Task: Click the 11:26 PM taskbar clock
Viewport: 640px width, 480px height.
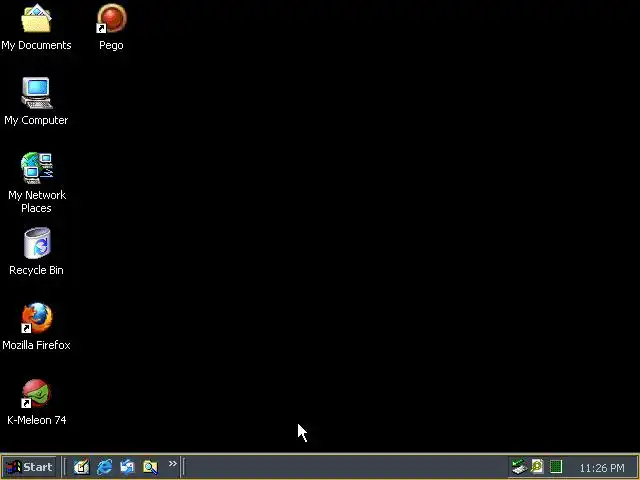Action: pyautogui.click(x=602, y=468)
